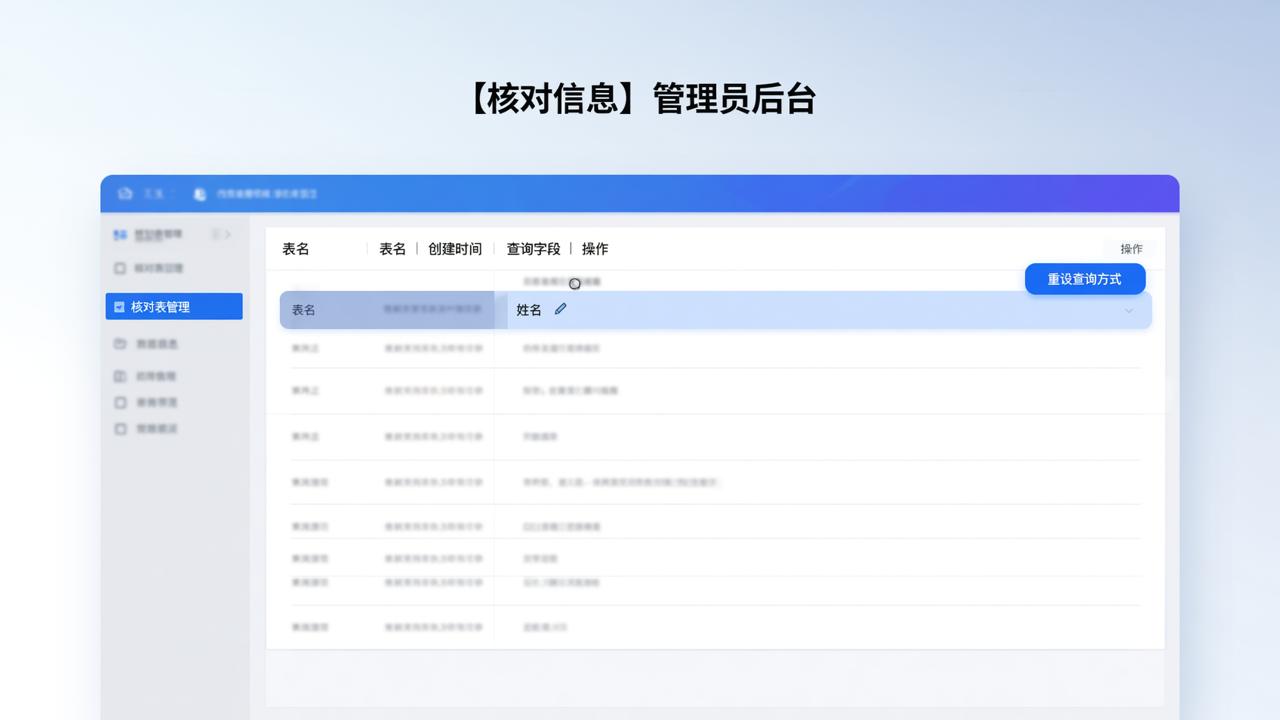Image resolution: width=1280 pixels, height=720 pixels.
Task: Click the folder icon in the left sidebar
Action: [x=120, y=344]
